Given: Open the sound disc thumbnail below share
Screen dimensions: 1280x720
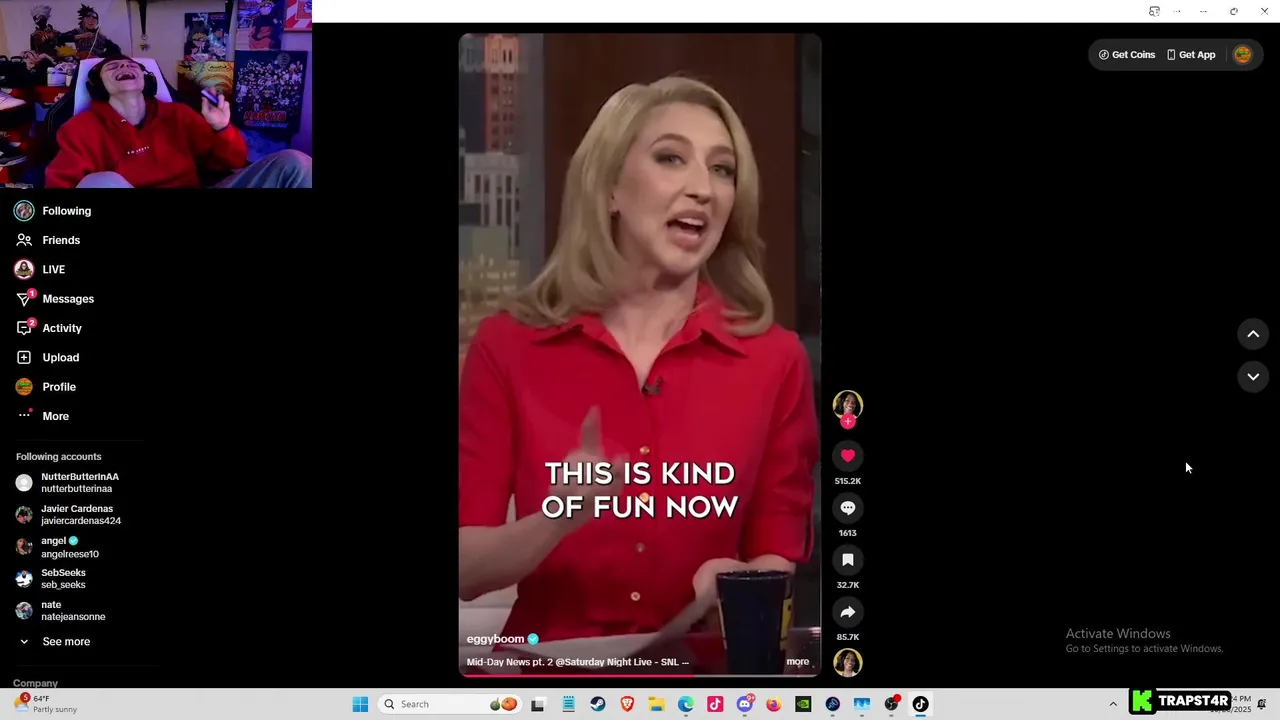Looking at the screenshot, I should pyautogui.click(x=848, y=663).
